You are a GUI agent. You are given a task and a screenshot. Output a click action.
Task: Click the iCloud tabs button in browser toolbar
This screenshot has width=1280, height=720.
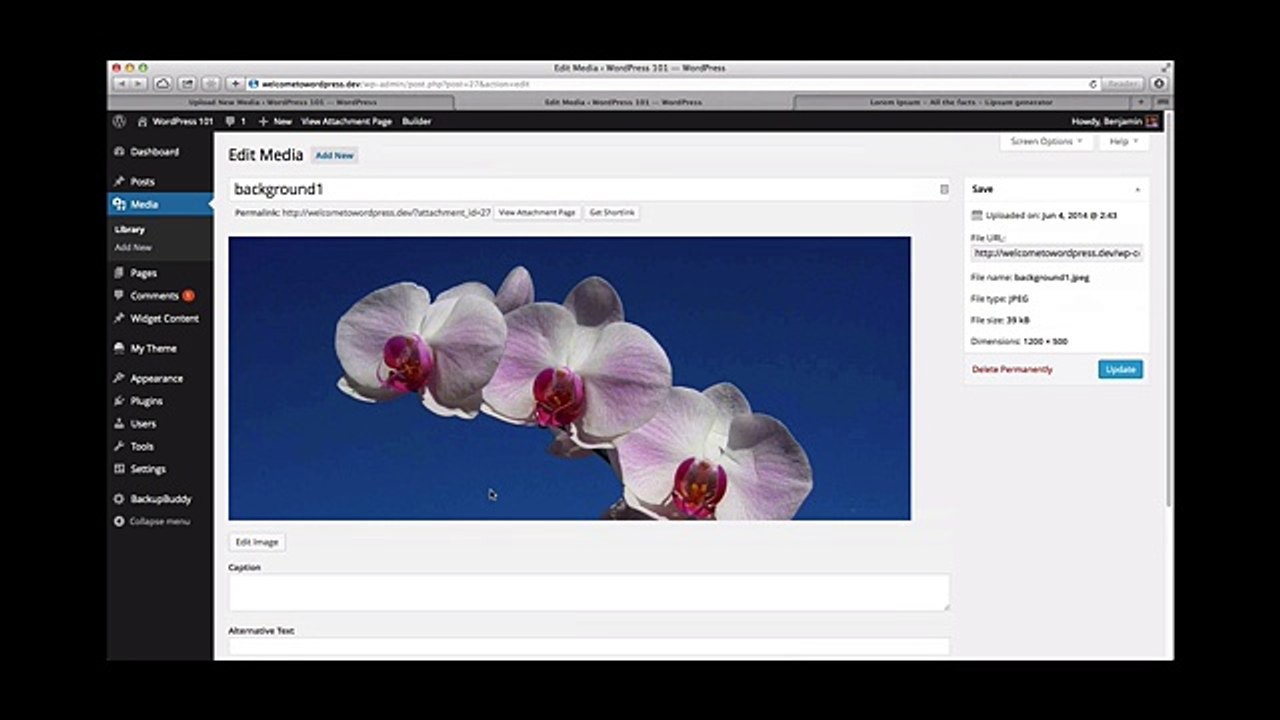(163, 84)
